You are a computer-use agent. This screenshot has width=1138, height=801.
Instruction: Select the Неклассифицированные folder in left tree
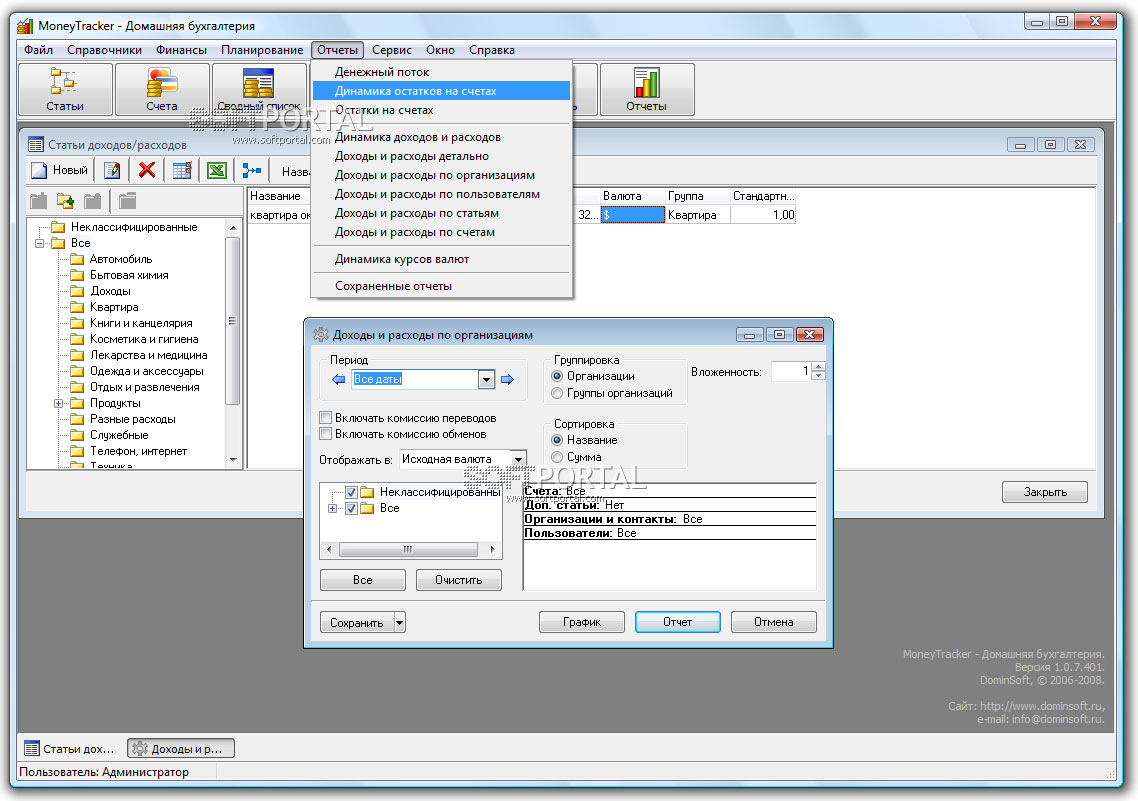134,227
